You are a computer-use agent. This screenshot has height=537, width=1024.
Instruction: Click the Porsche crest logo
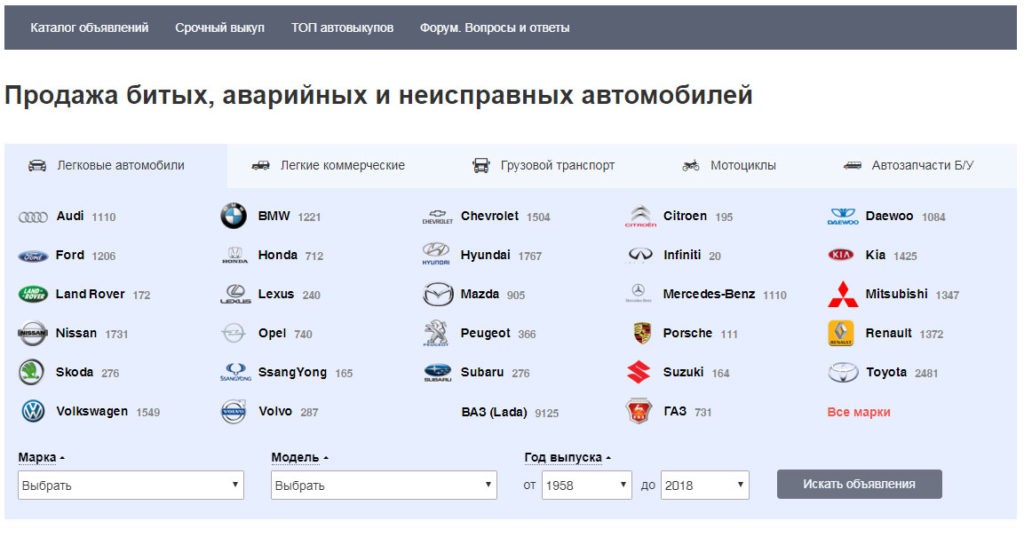point(642,333)
